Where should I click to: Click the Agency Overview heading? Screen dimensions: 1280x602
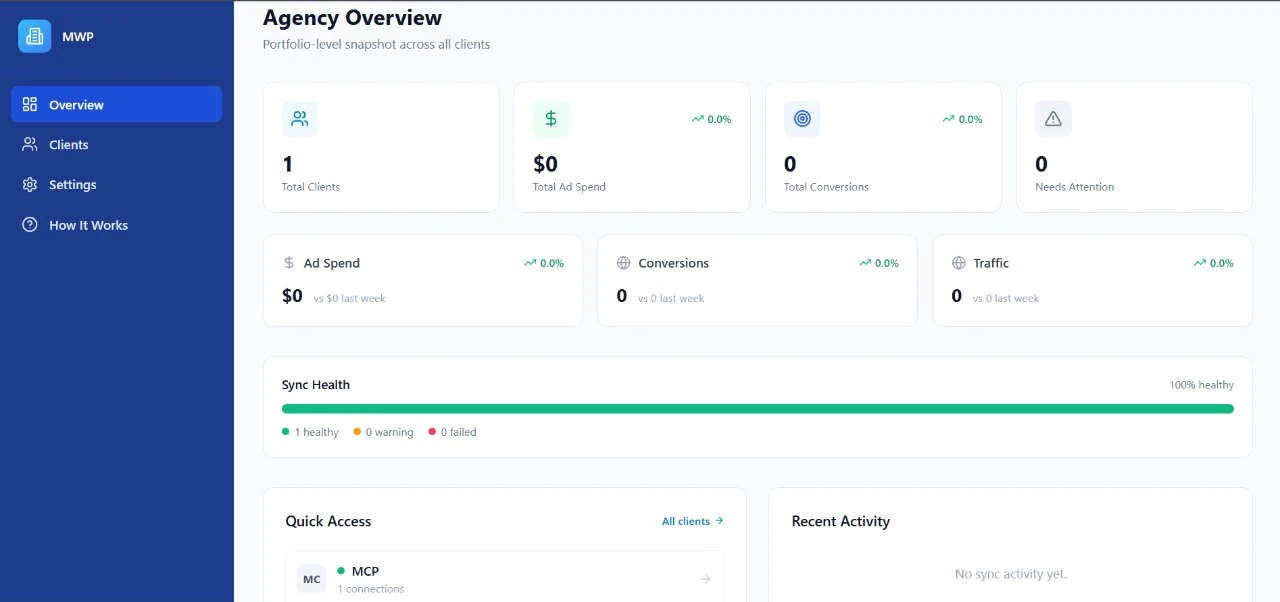tap(352, 17)
